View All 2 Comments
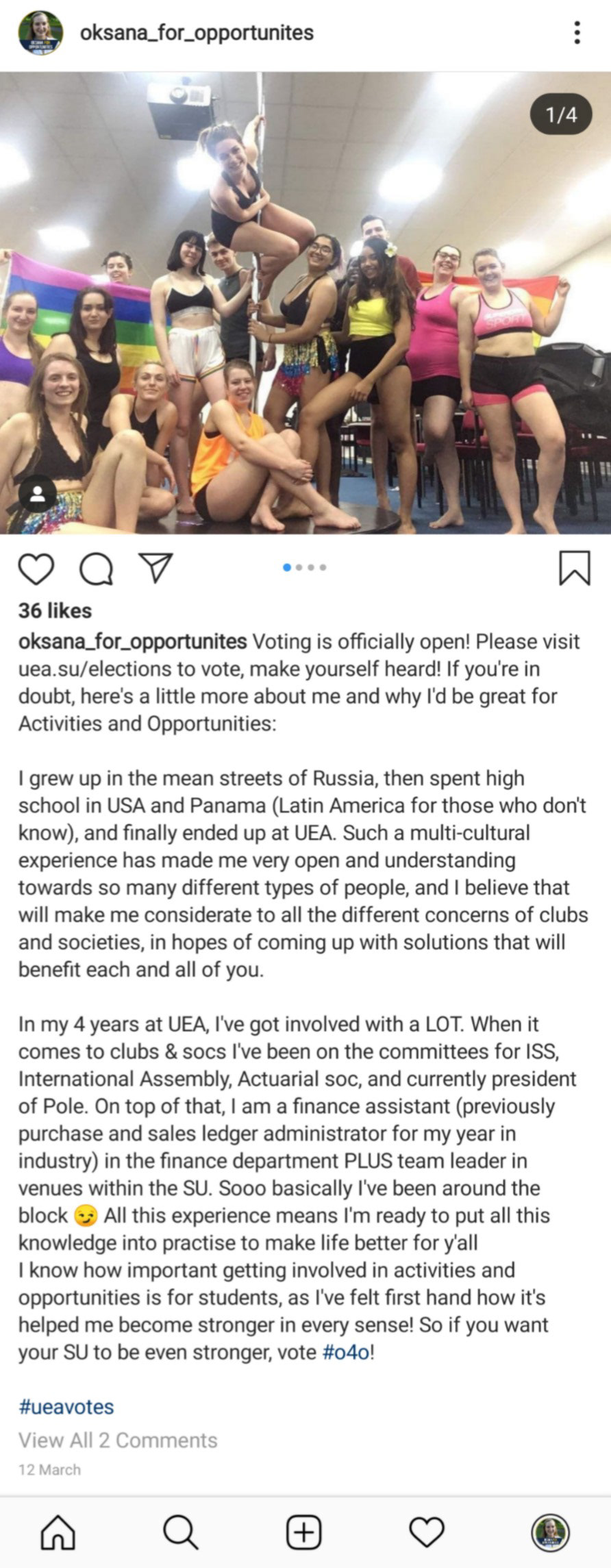 tap(118, 1441)
